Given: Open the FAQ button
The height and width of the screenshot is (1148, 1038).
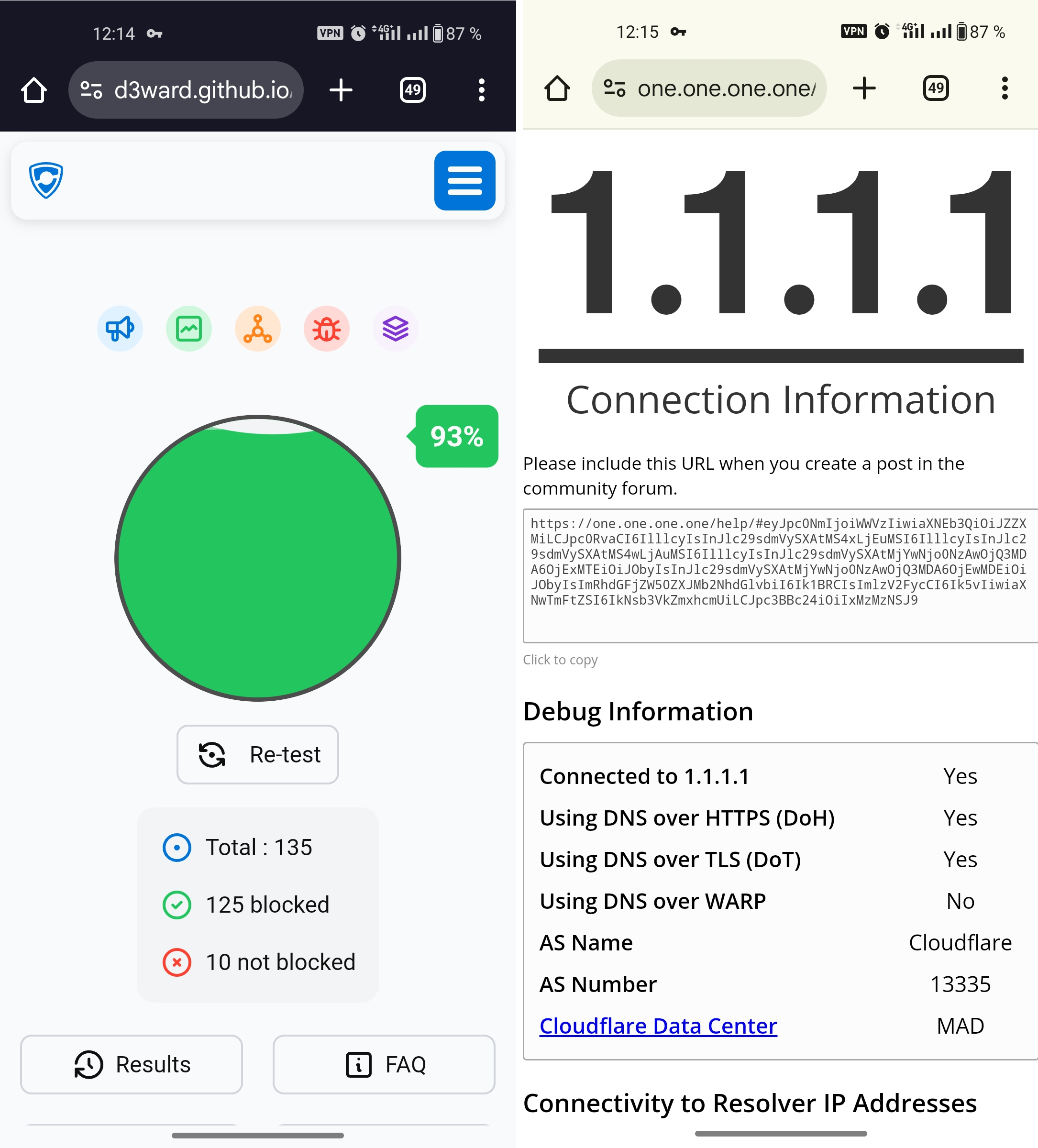Looking at the screenshot, I should (x=384, y=1064).
